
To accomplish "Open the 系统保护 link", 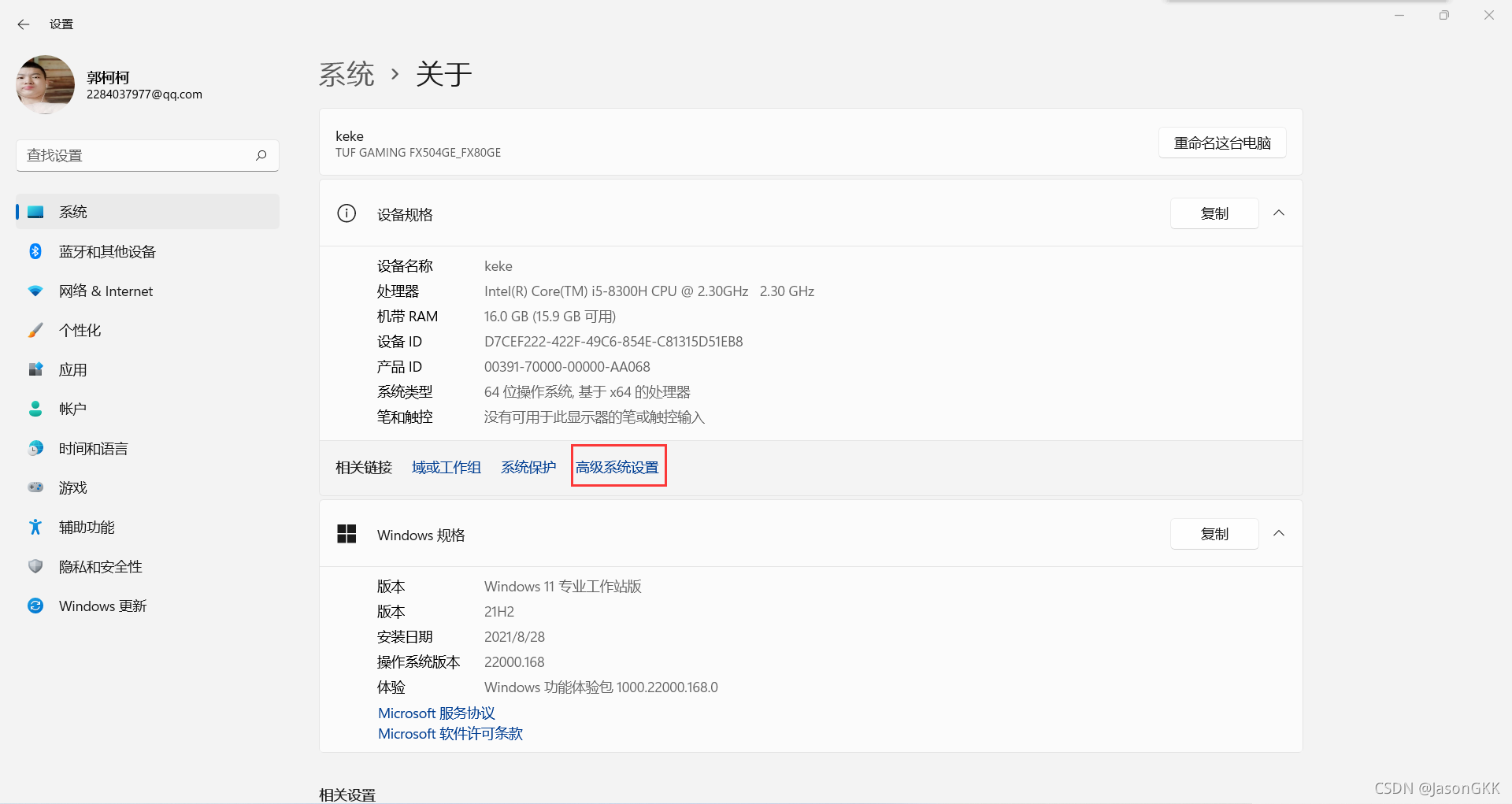I will coord(528,467).
